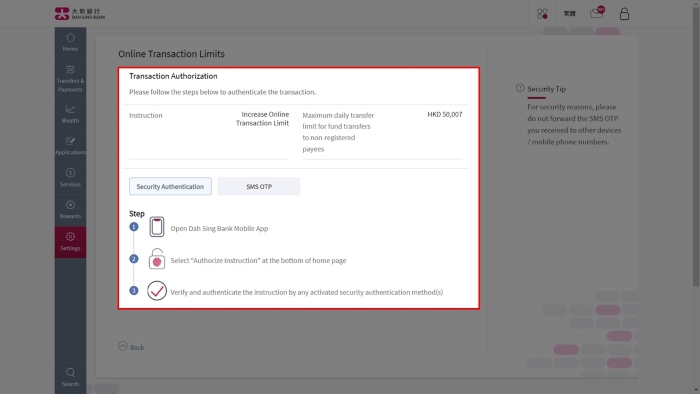Image resolution: width=700 pixels, height=394 pixels.
Task: Click the page vertical scrollbar
Action: click(696, 147)
